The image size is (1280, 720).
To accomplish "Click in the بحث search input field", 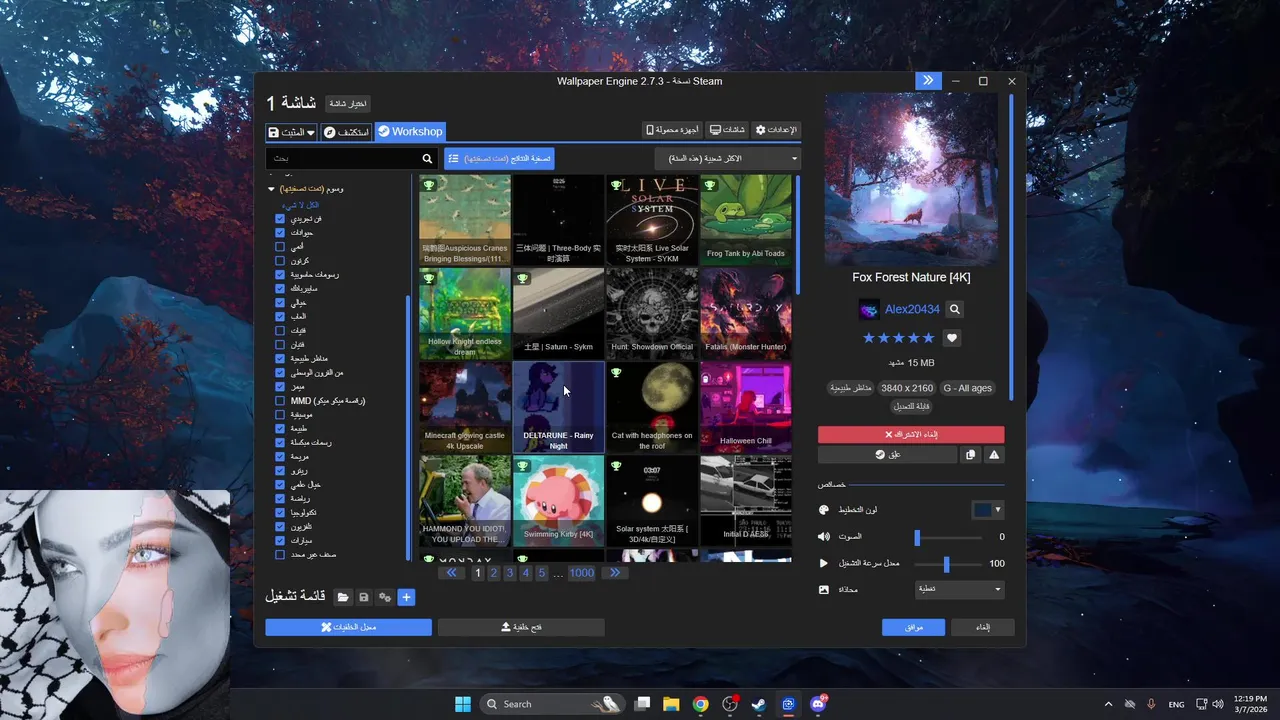I will pyautogui.click(x=343, y=158).
